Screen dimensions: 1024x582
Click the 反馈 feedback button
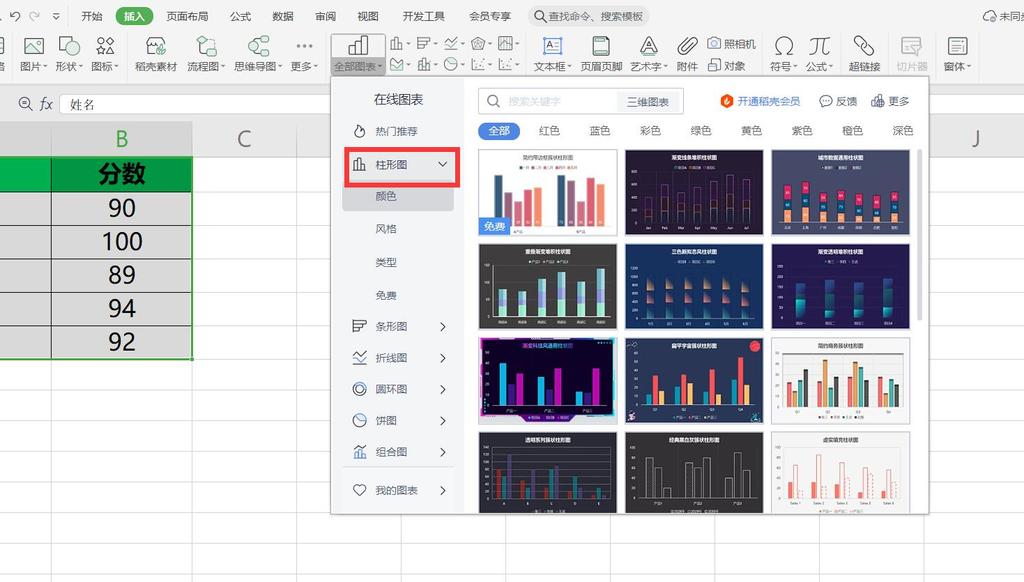click(x=838, y=101)
